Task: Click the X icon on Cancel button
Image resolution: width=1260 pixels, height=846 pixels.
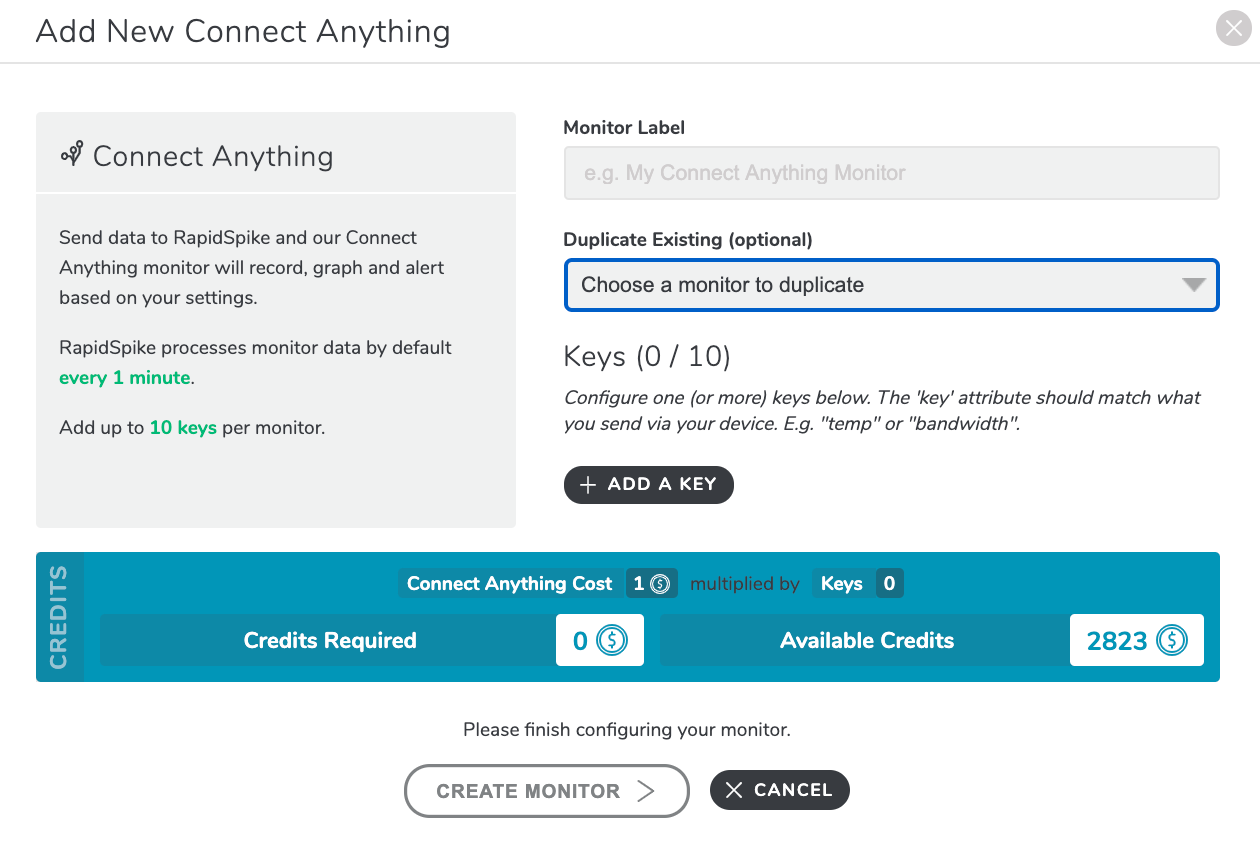Action: coord(734,790)
